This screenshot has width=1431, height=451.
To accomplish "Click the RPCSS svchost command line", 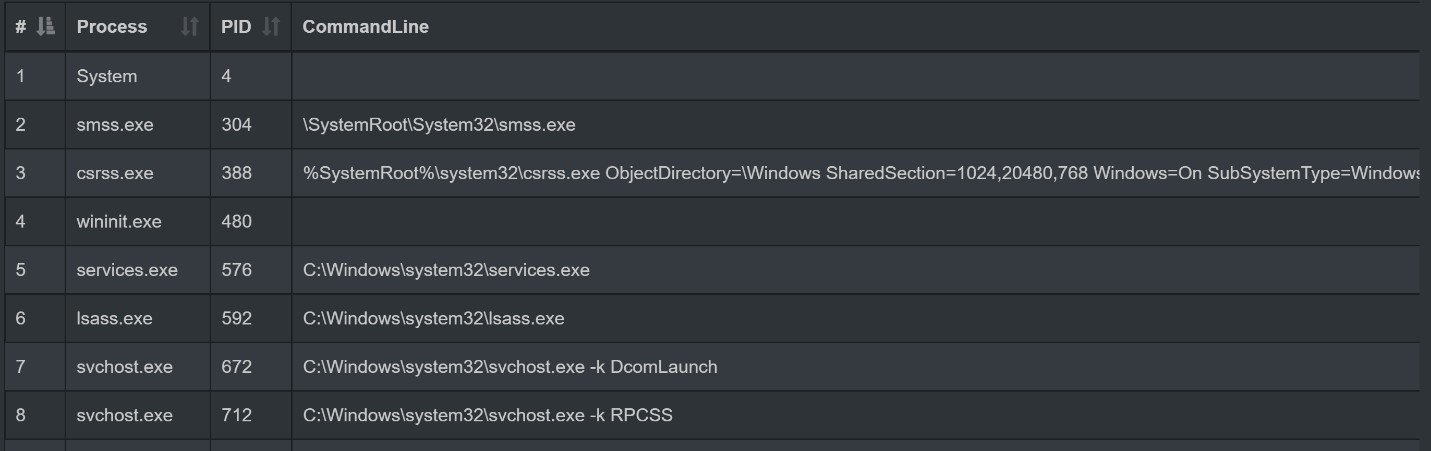I will point(488,415).
